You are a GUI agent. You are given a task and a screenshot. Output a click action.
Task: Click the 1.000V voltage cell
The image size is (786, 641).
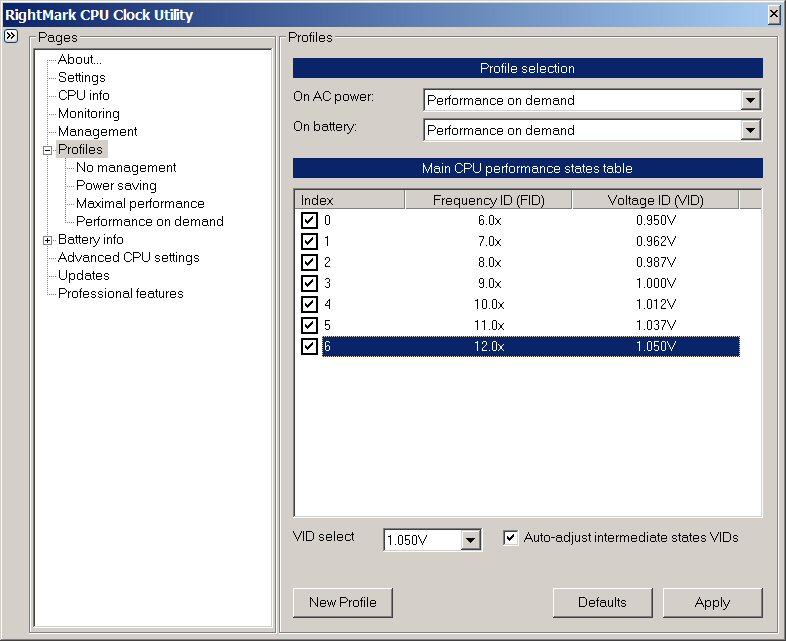tap(656, 284)
